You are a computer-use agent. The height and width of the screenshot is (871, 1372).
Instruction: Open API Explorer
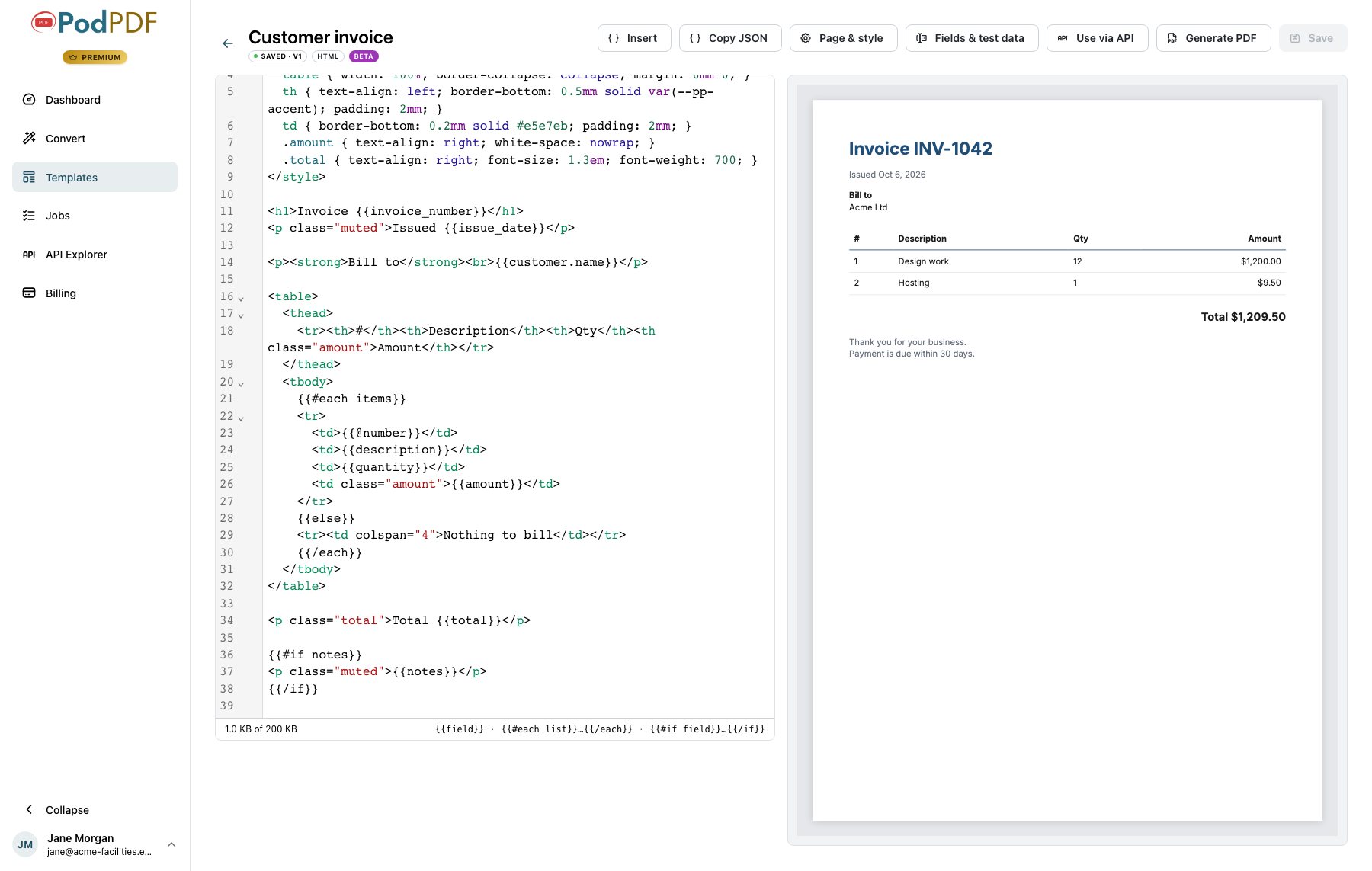(95, 255)
